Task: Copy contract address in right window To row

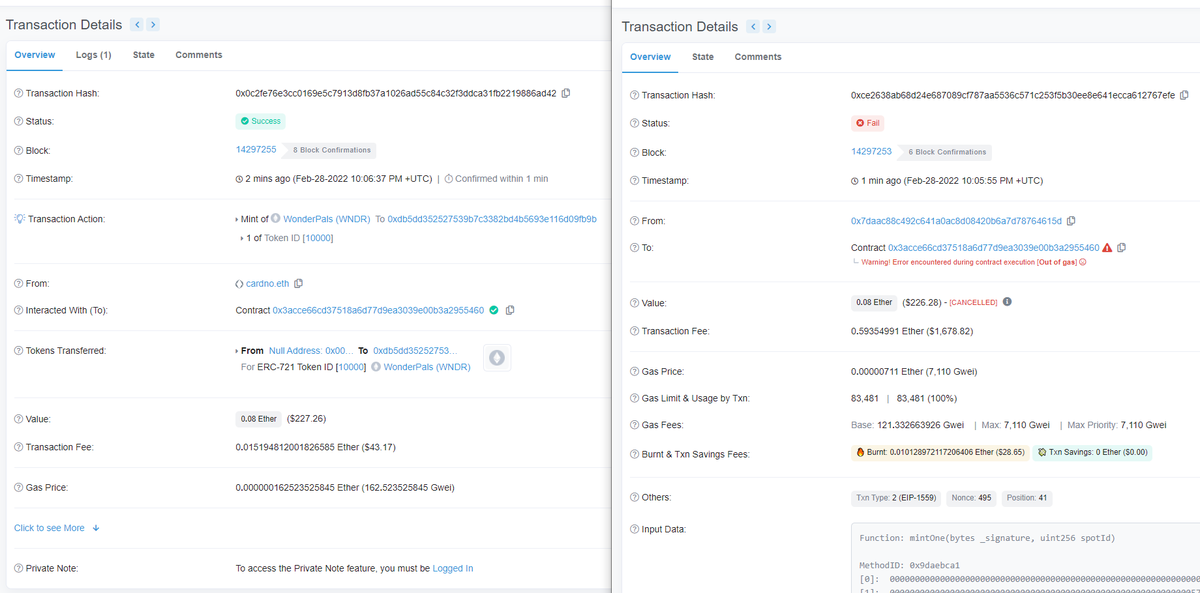Action: (x=1121, y=247)
